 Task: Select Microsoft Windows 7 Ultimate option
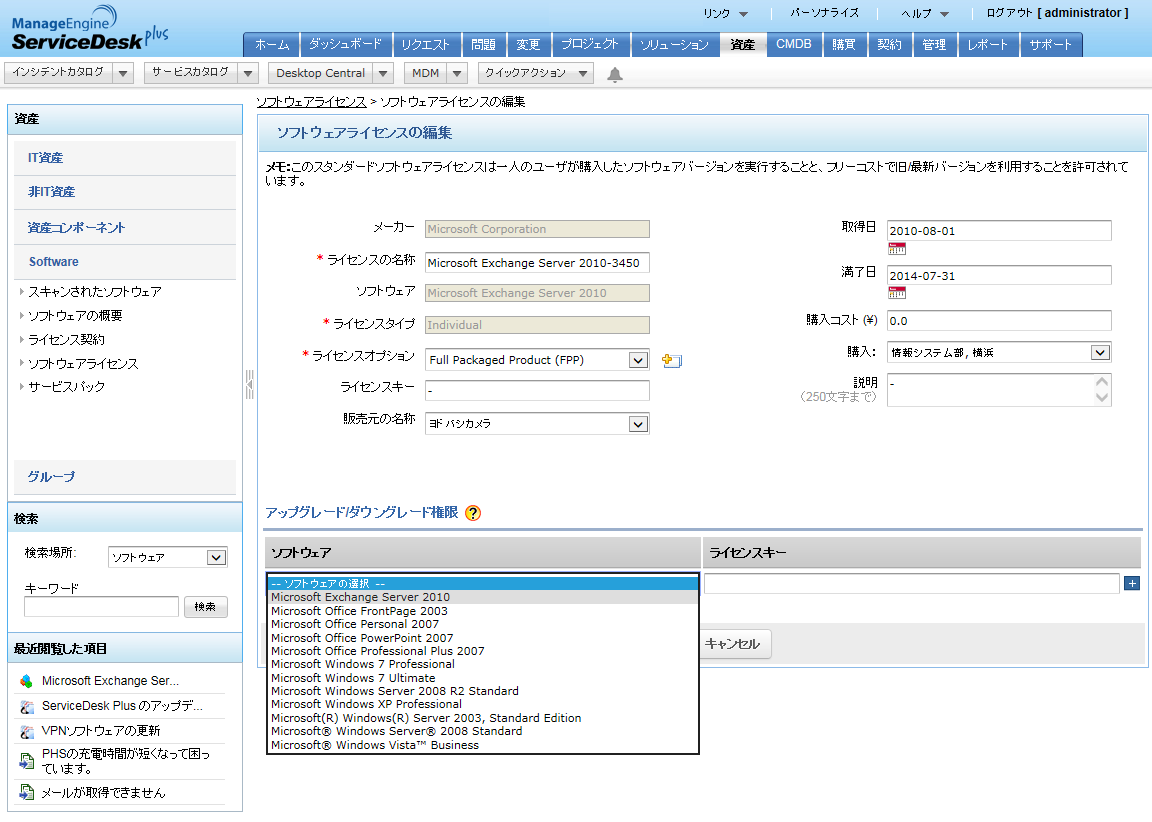[482, 678]
